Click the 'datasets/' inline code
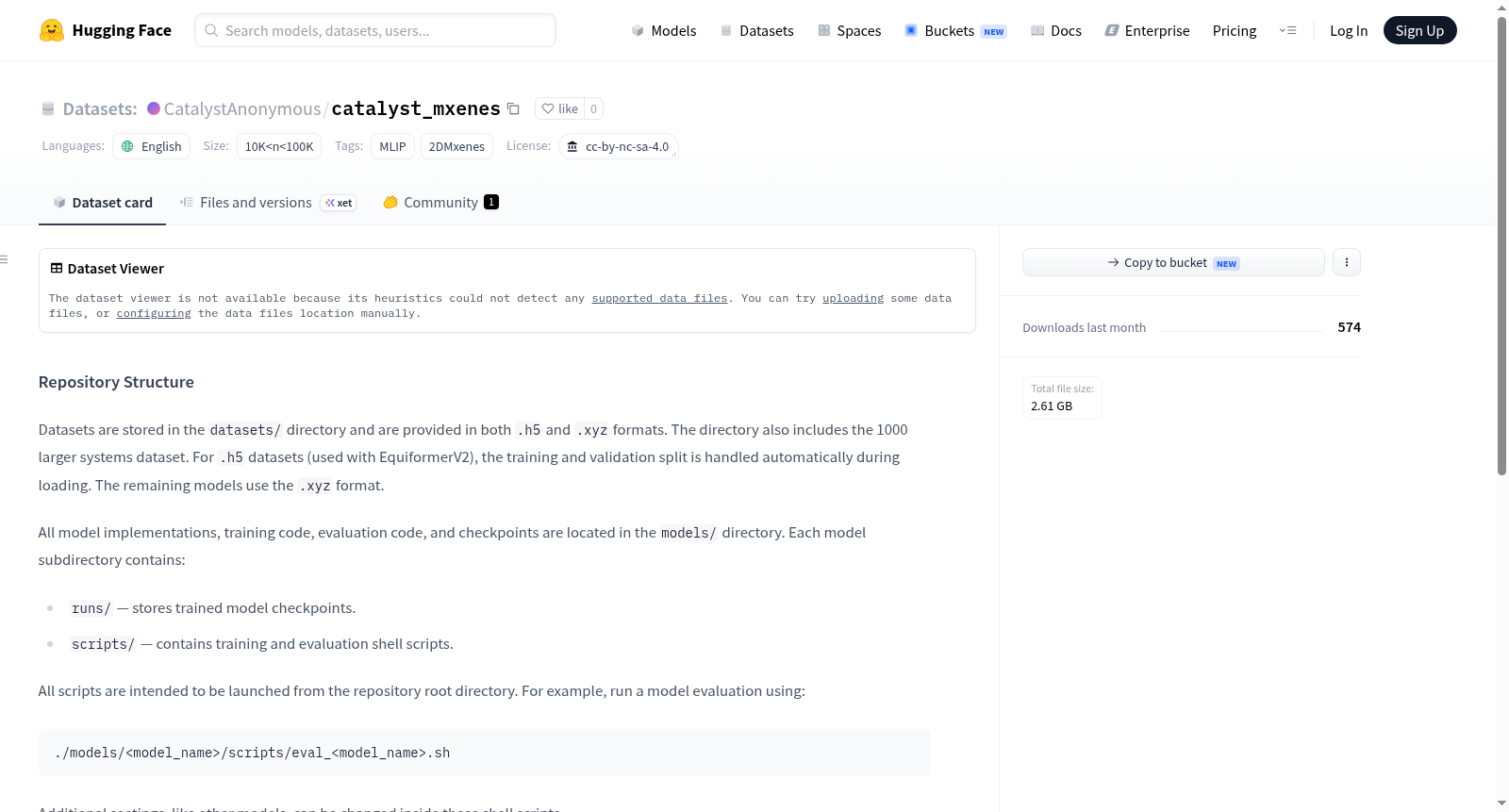Viewport: 1509px width, 812px height. 245,430
